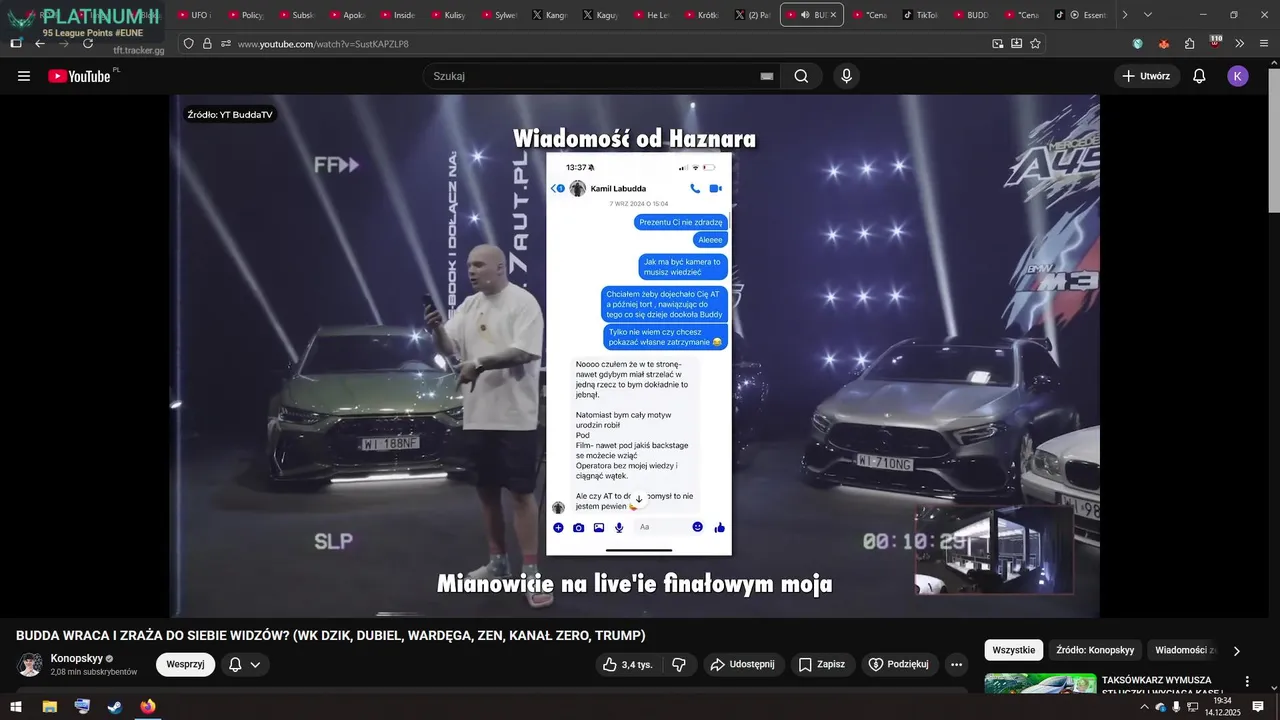Select the Wszystkie filter chip
Screen dimensions: 1280x720
click(1014, 650)
